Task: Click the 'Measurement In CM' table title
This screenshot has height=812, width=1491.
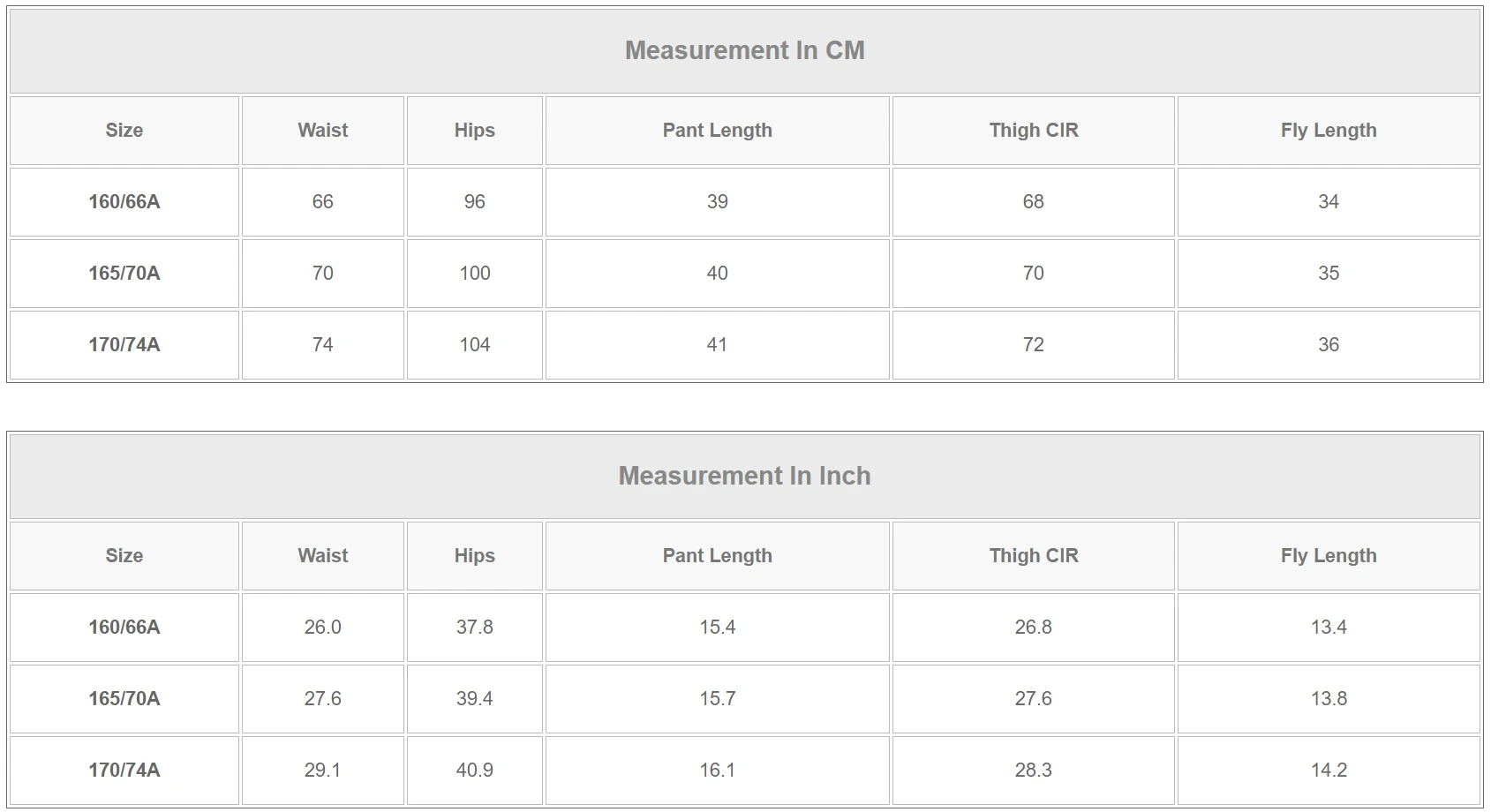Action: pos(744,50)
